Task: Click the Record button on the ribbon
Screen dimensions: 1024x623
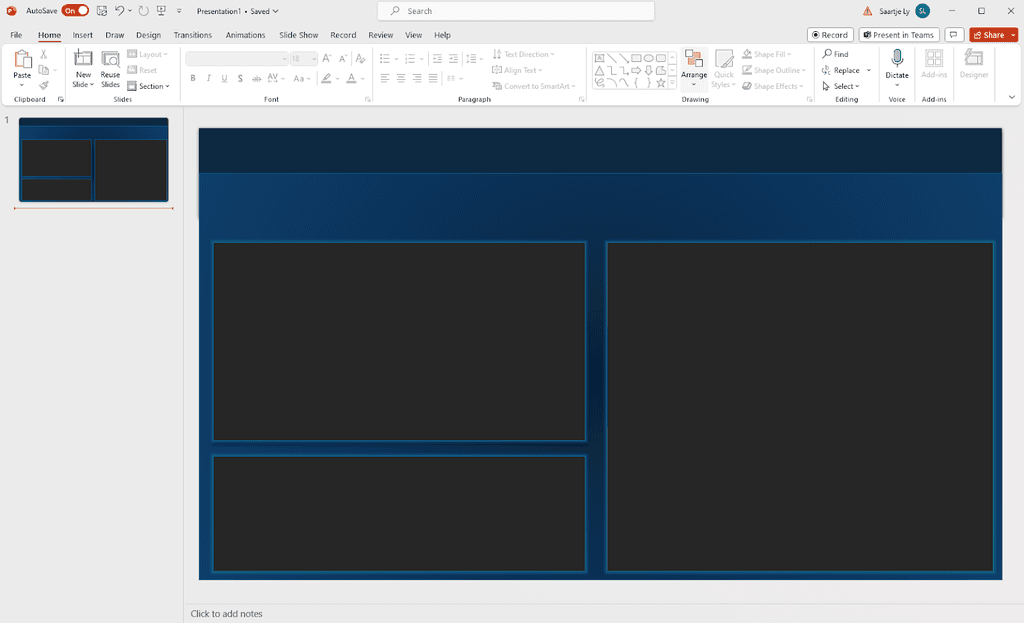Action: point(830,34)
